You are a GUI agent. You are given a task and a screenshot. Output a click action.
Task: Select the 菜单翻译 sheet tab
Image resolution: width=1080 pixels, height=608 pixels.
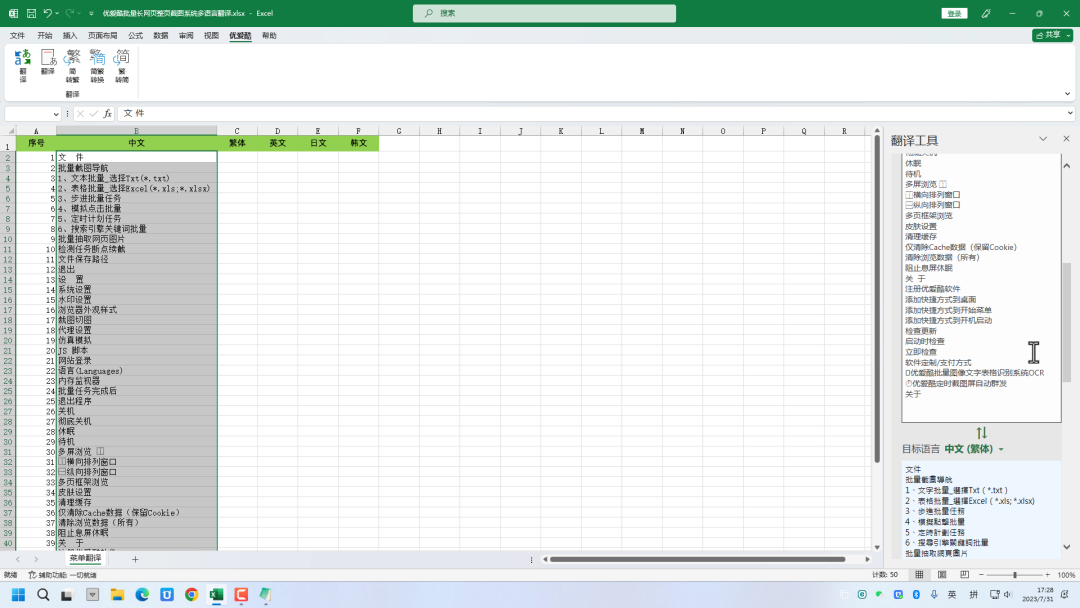85,558
